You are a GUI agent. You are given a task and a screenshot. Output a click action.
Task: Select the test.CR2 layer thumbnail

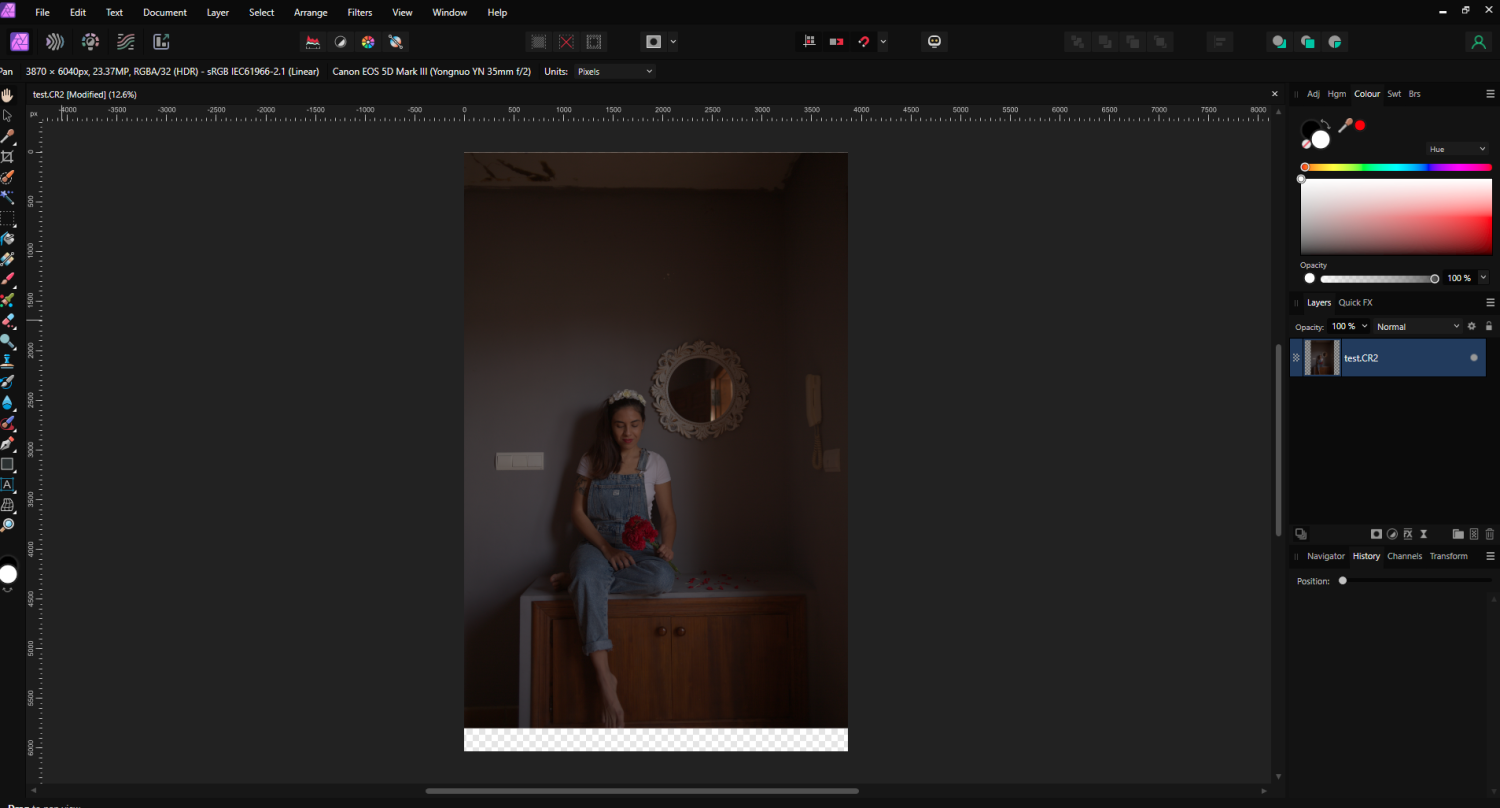1320,357
